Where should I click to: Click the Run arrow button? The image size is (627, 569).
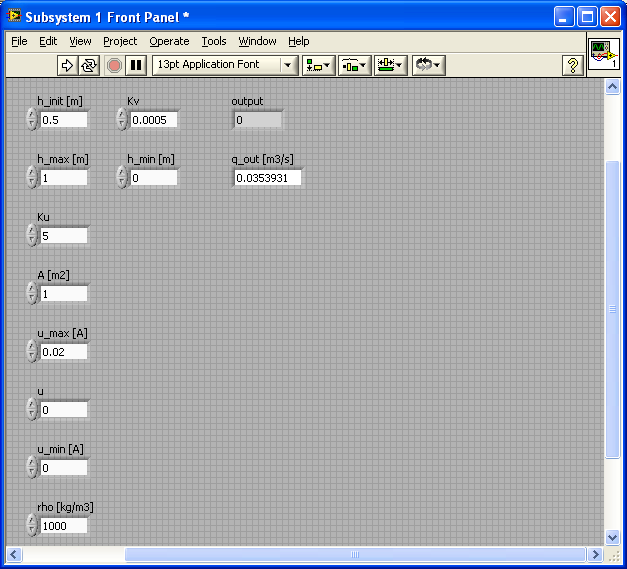[67, 65]
